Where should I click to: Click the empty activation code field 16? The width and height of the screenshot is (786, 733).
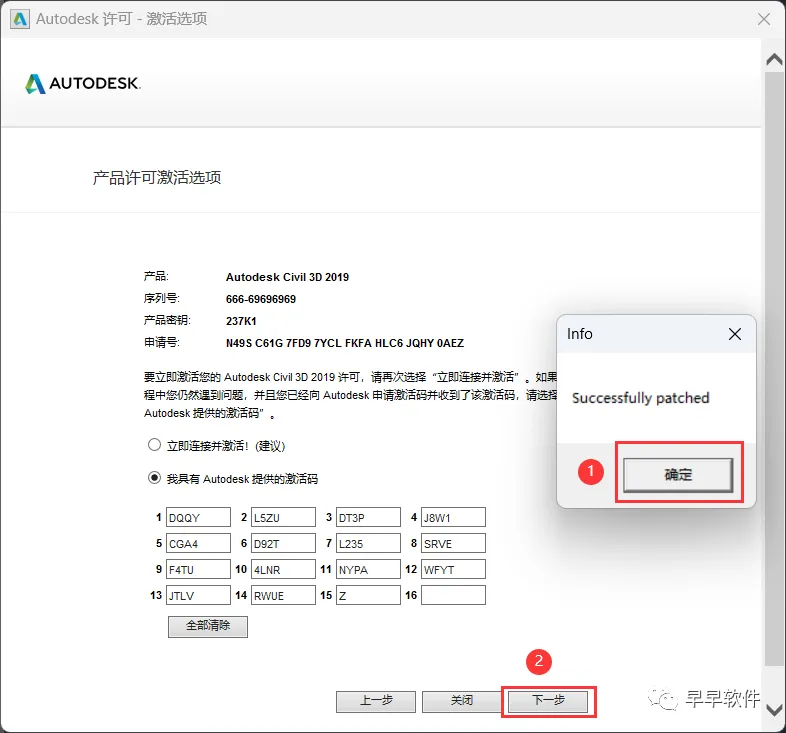pyautogui.click(x=453, y=596)
